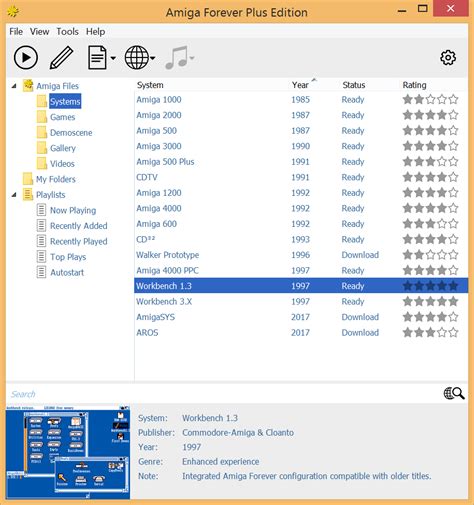
Task: Click the My Folders folder icon
Action: 28,179
